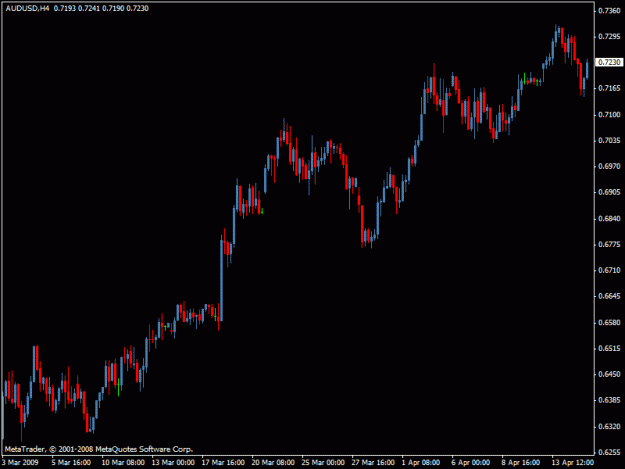Click the 25 Mar 00:00 time label
This screenshot has height=469, width=625.
coord(323,463)
